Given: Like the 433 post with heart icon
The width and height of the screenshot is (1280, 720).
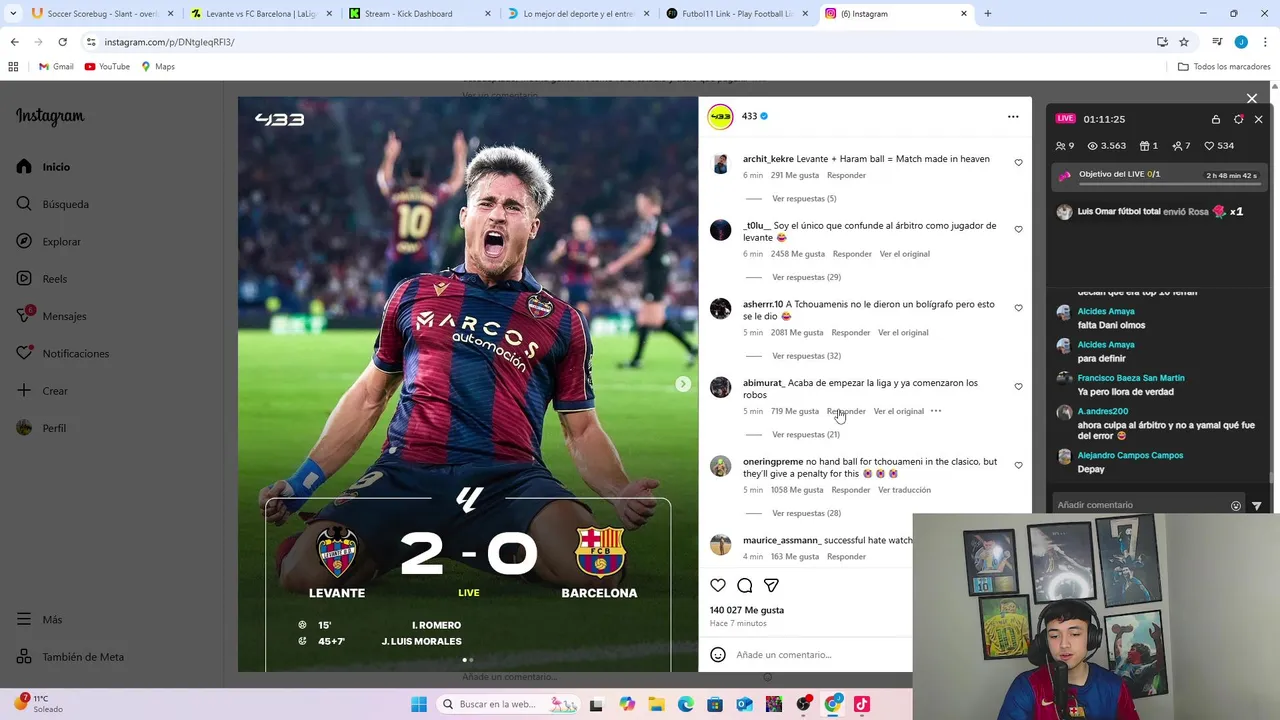Looking at the screenshot, I should point(718,585).
